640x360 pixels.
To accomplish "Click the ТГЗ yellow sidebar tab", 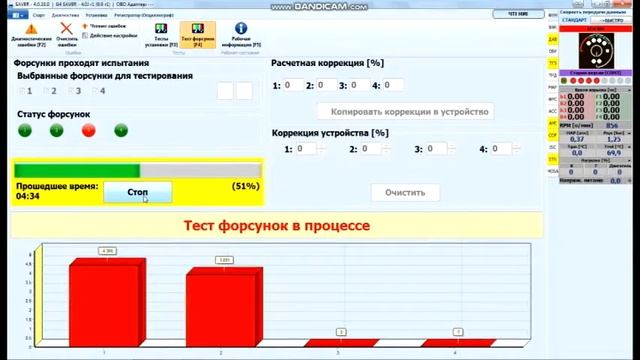I will pyautogui.click(x=553, y=63).
